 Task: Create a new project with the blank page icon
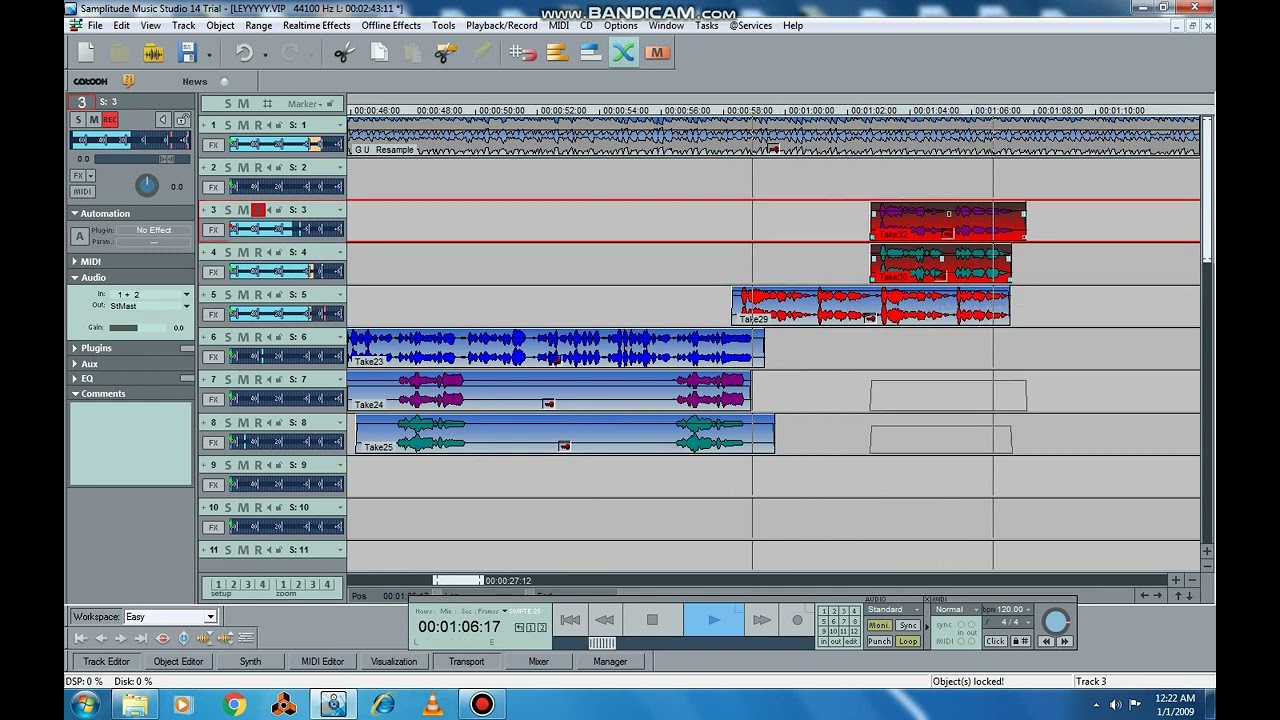(x=86, y=53)
